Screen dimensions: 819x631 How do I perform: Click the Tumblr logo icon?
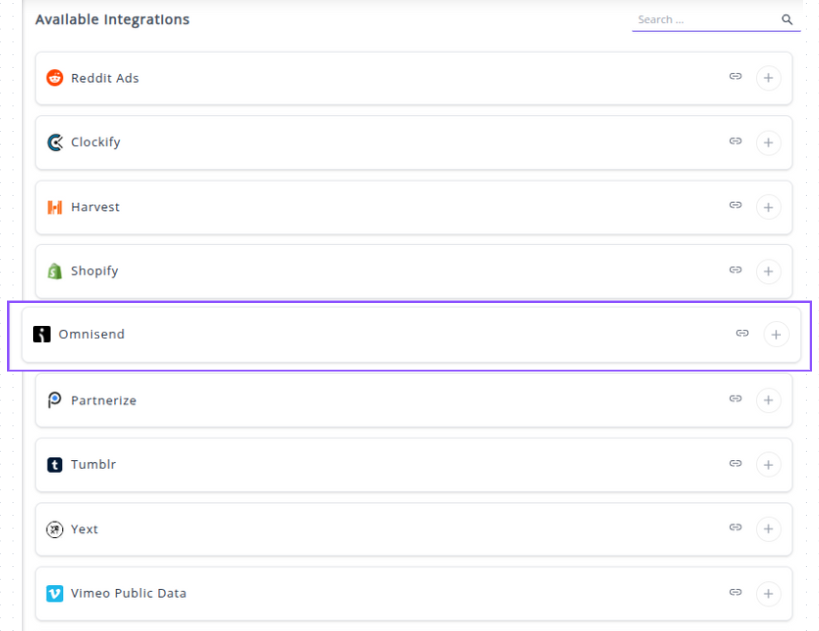(x=55, y=465)
